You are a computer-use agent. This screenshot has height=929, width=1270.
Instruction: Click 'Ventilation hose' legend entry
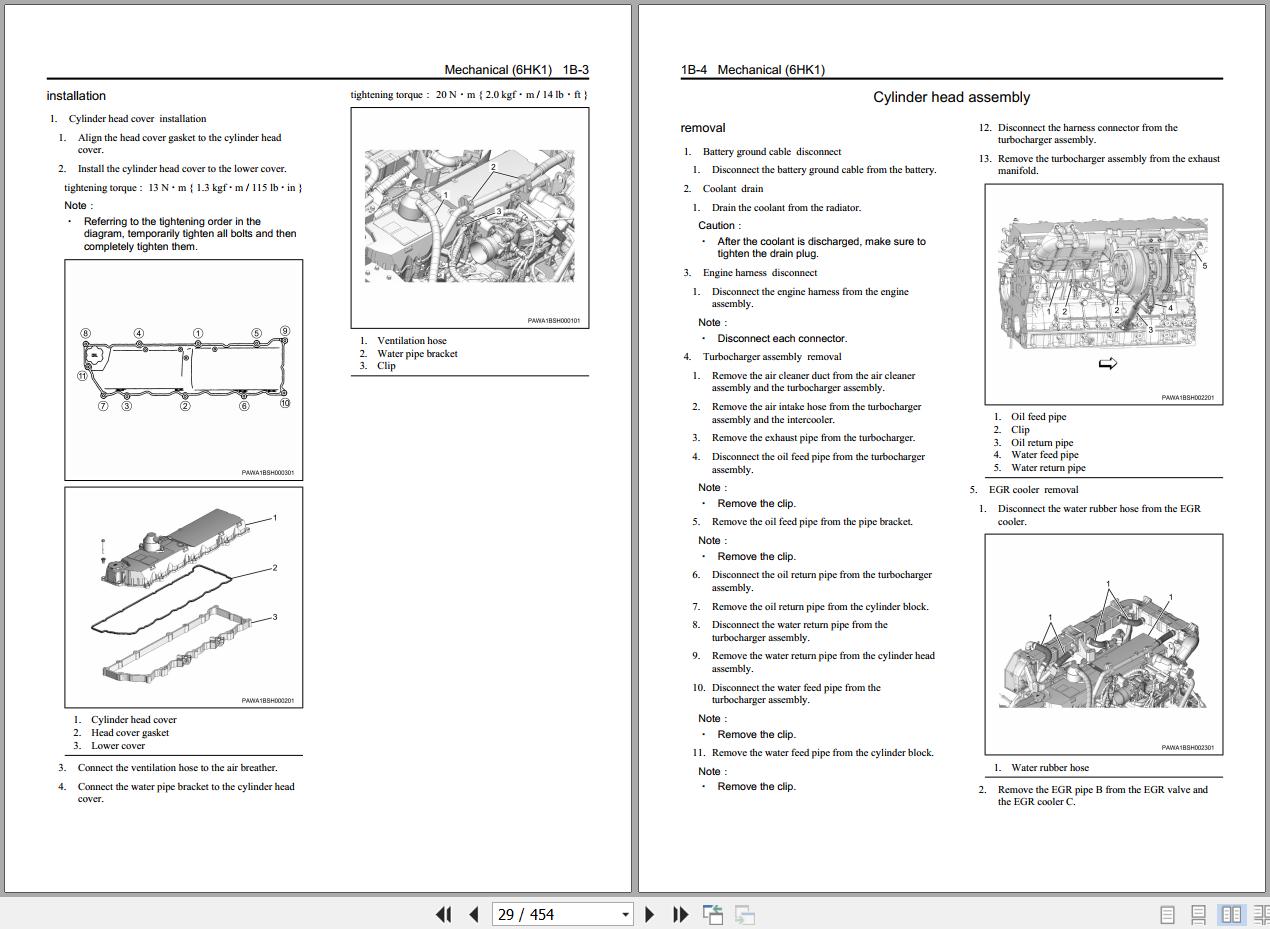[x=412, y=341]
